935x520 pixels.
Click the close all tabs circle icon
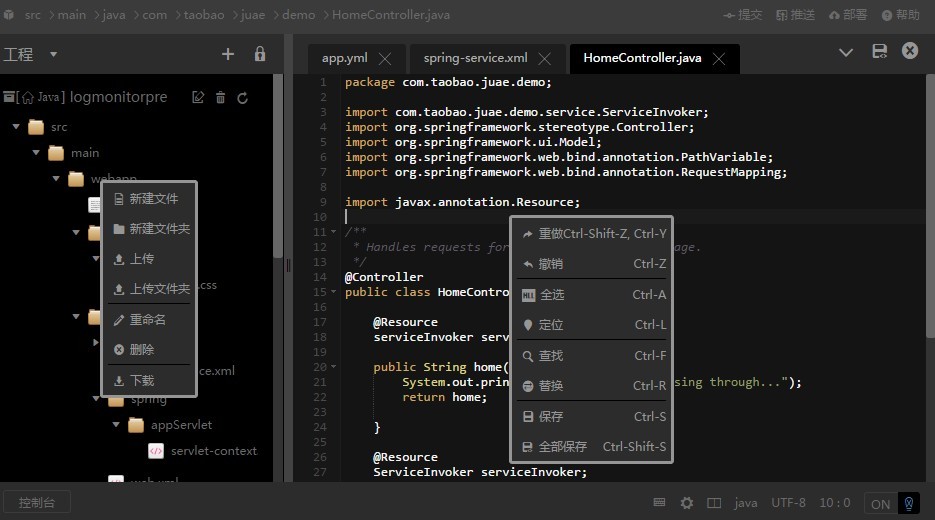coord(910,51)
